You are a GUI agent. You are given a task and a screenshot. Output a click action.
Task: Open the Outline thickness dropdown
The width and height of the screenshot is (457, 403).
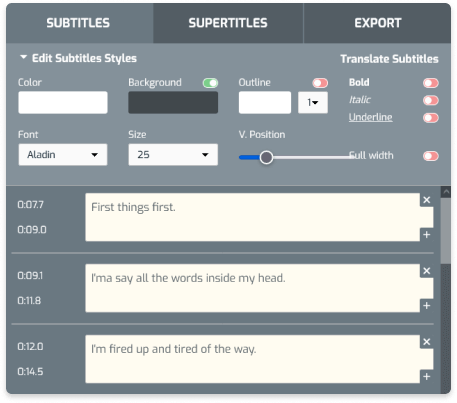[313, 102]
